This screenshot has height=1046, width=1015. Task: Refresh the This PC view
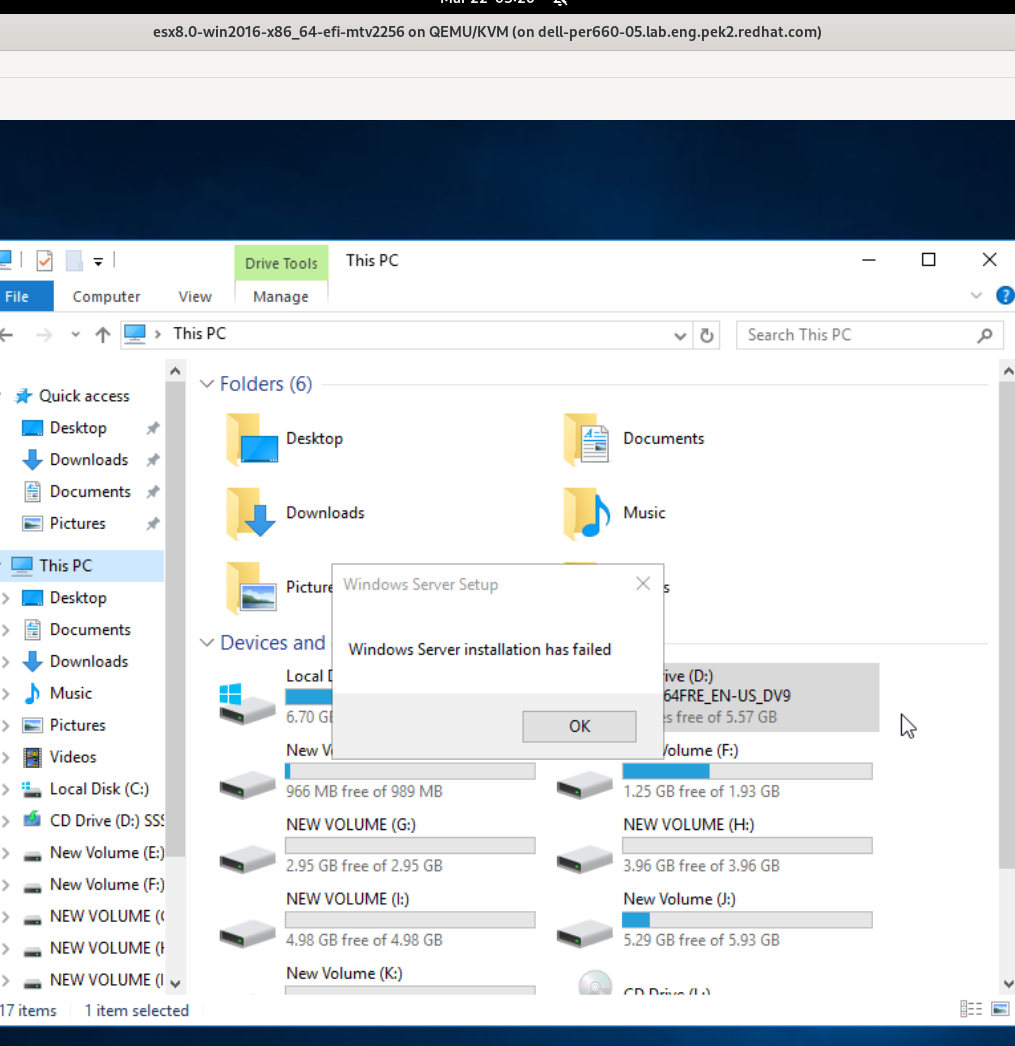[707, 335]
